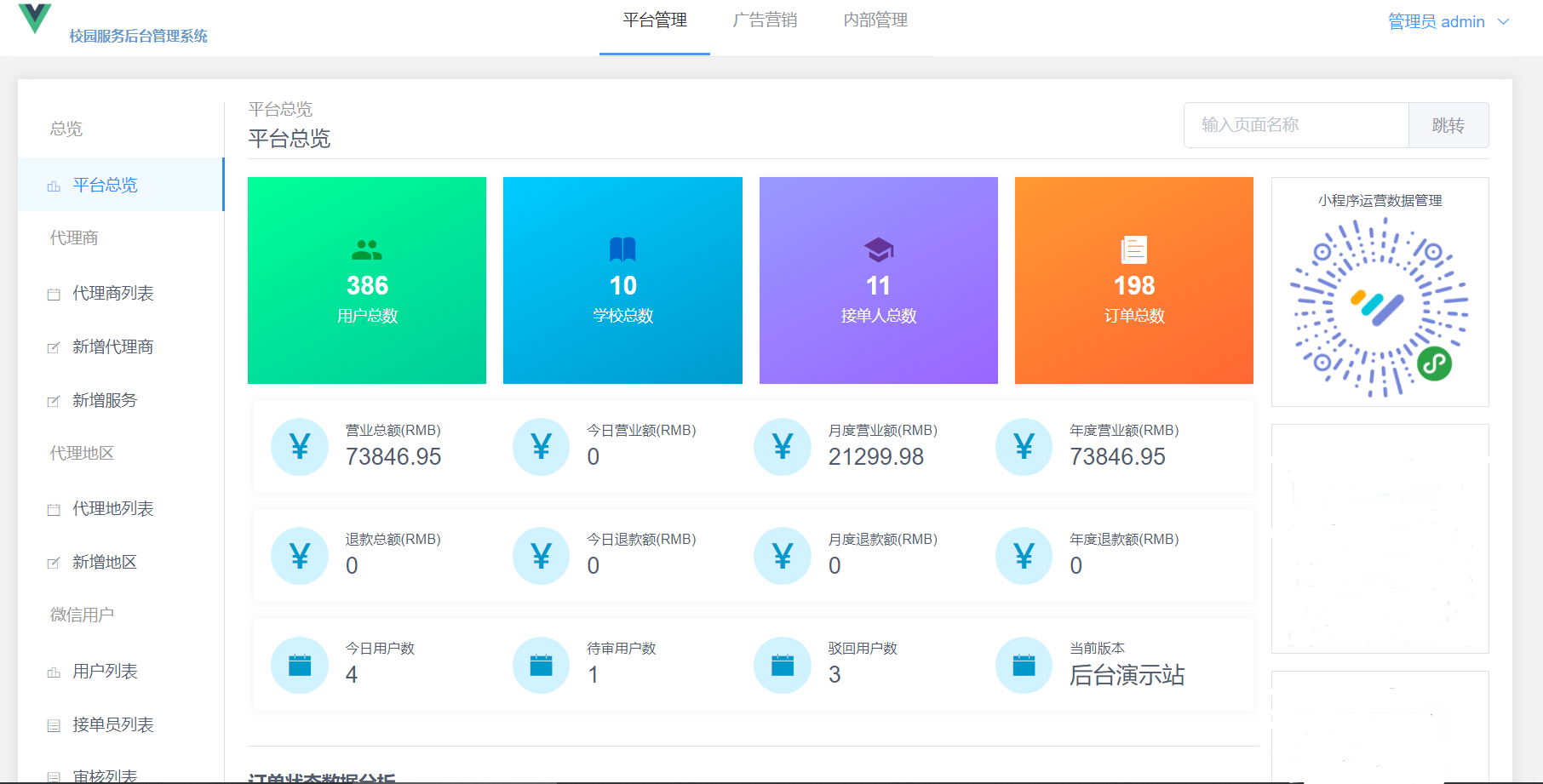Image resolution: width=1543 pixels, height=784 pixels.
Task: Click the calendar icon beside 待审用户数
Action: (541, 665)
